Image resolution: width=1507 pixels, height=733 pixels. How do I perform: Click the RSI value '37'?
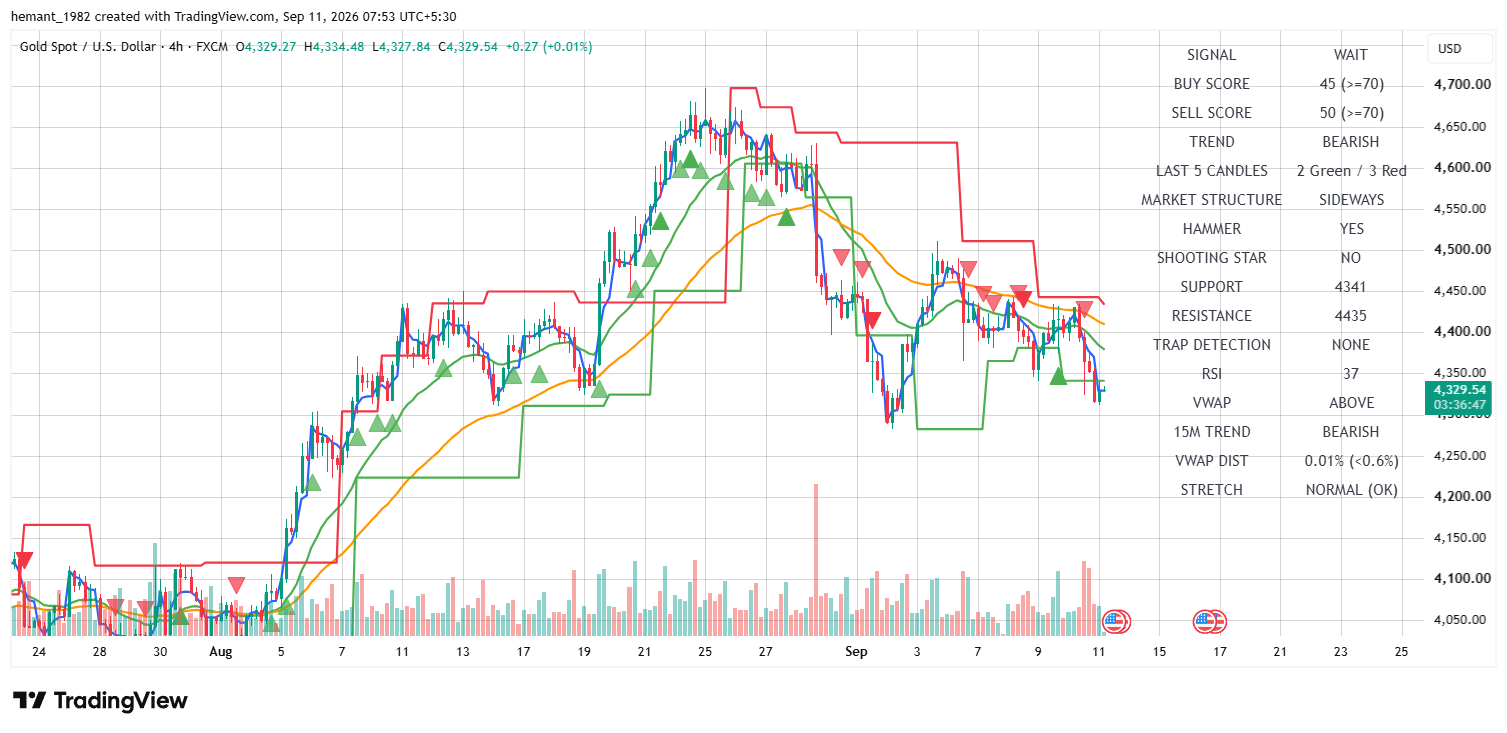point(1351,374)
